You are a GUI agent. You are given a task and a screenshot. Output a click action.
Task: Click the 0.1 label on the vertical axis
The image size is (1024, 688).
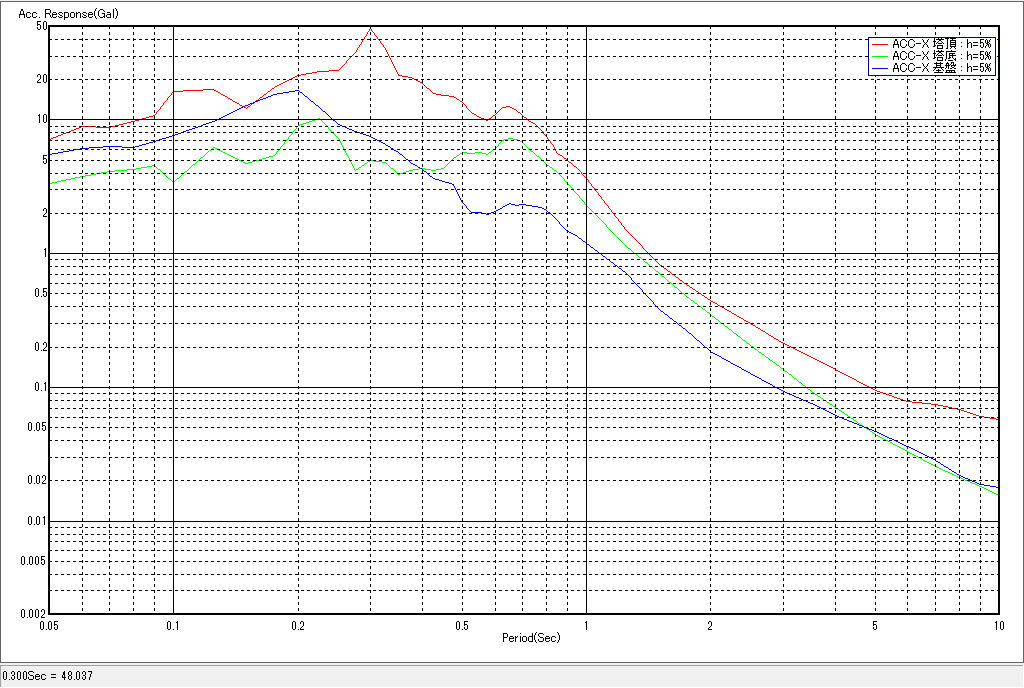click(40, 388)
